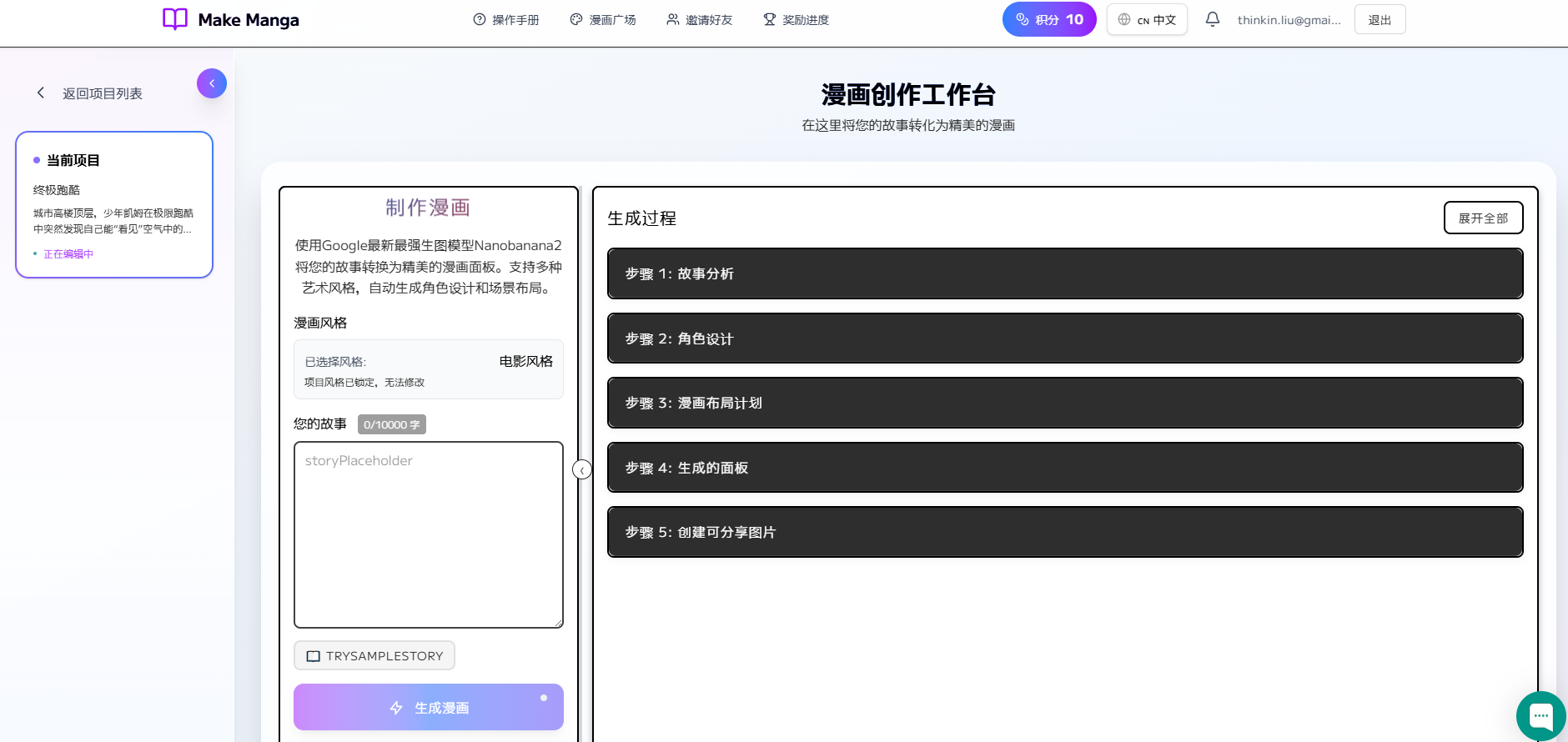Expand 步骤 1: 故事分析 section
This screenshot has width=1568, height=742.
click(1064, 273)
